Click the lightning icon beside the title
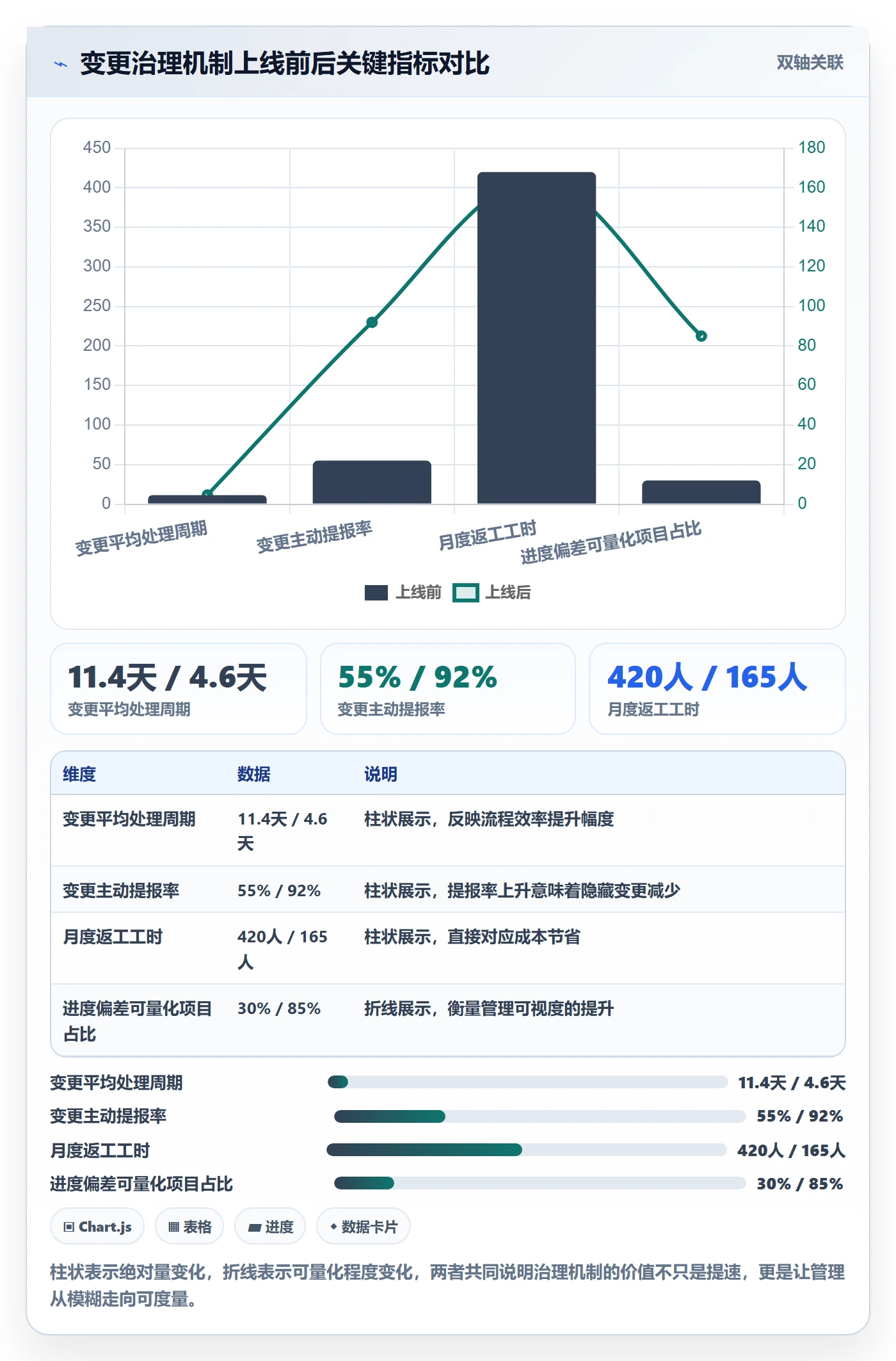This screenshot has width=896, height=1361. click(61, 64)
